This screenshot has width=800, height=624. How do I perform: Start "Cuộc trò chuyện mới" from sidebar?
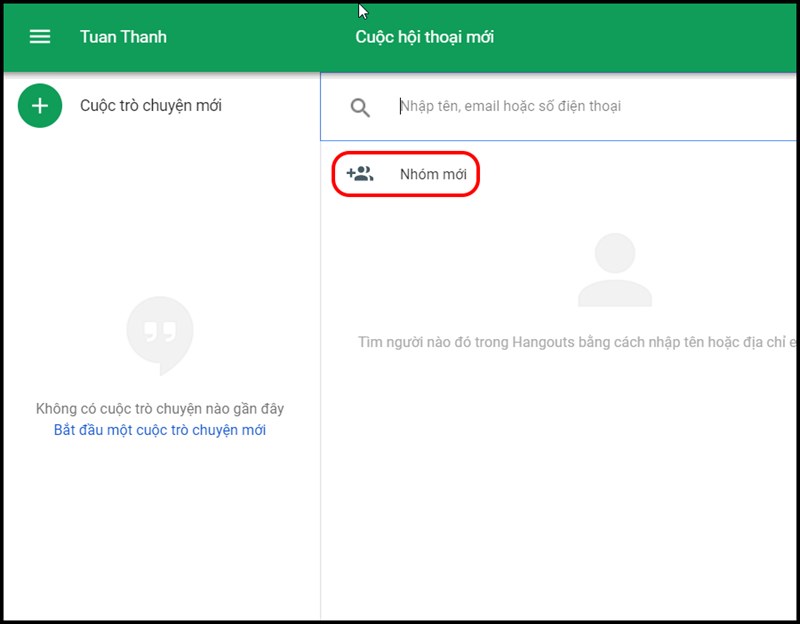[151, 106]
